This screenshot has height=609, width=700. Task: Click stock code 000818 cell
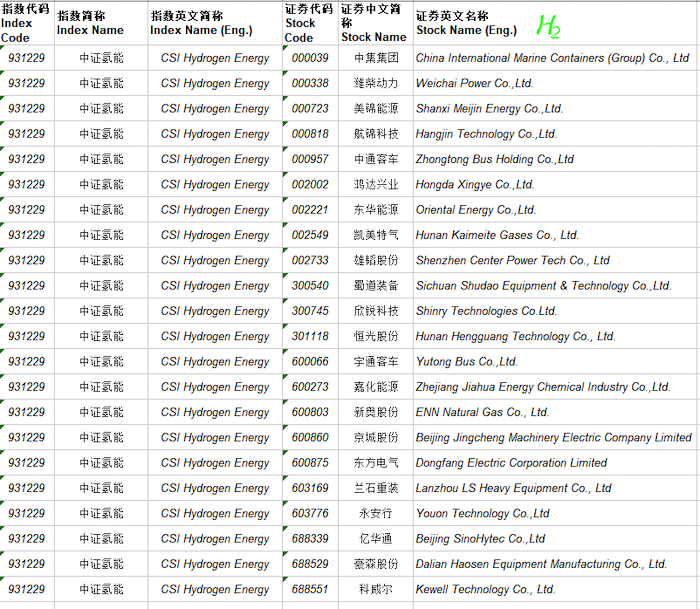pos(310,133)
